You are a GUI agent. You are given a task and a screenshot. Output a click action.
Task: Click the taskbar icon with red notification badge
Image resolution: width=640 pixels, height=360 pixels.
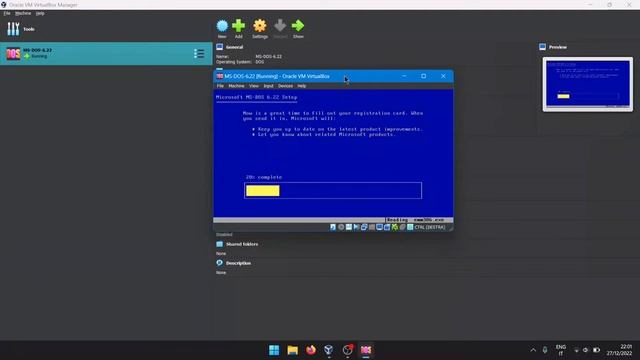pos(347,350)
